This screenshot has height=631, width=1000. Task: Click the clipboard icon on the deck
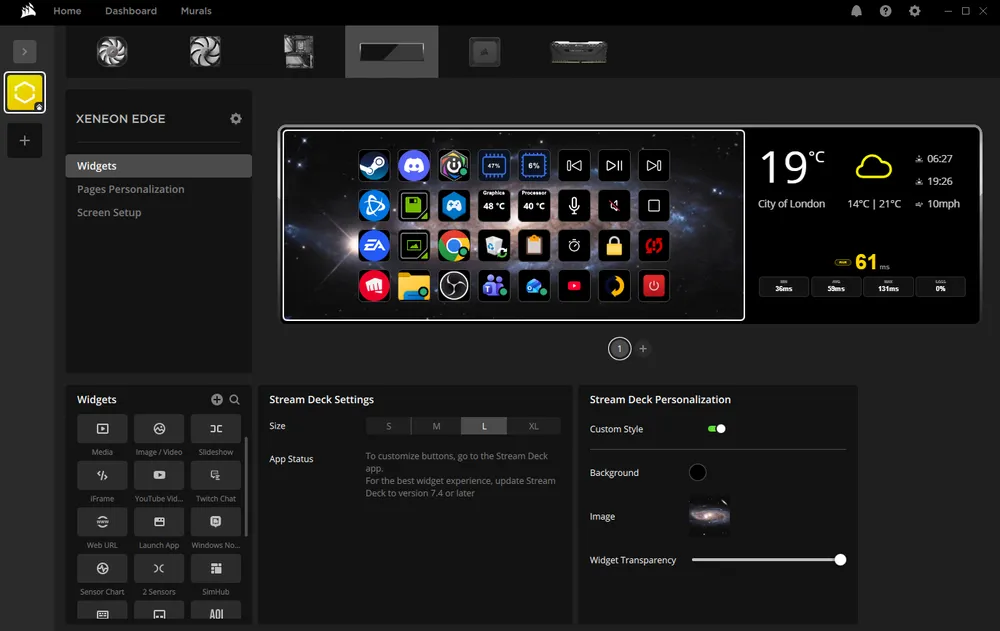tap(534, 246)
